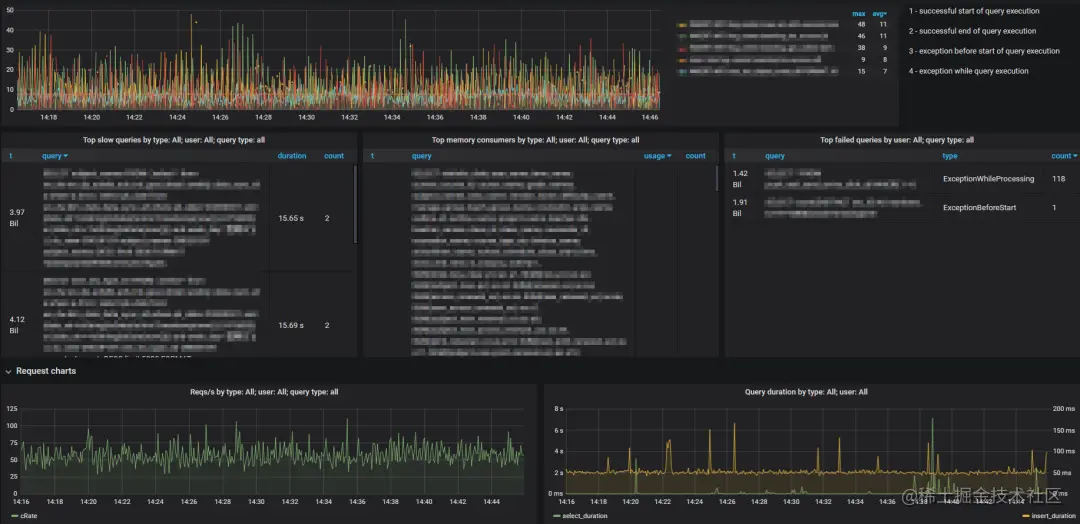
Task: Sort Top slow queries by the query column
Action: click(55, 156)
